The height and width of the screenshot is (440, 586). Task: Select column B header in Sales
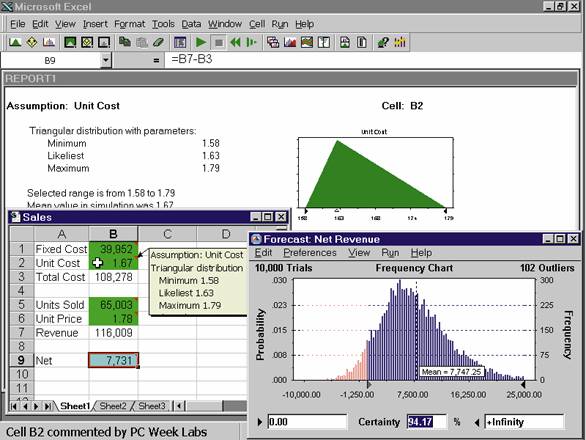[x=113, y=234]
